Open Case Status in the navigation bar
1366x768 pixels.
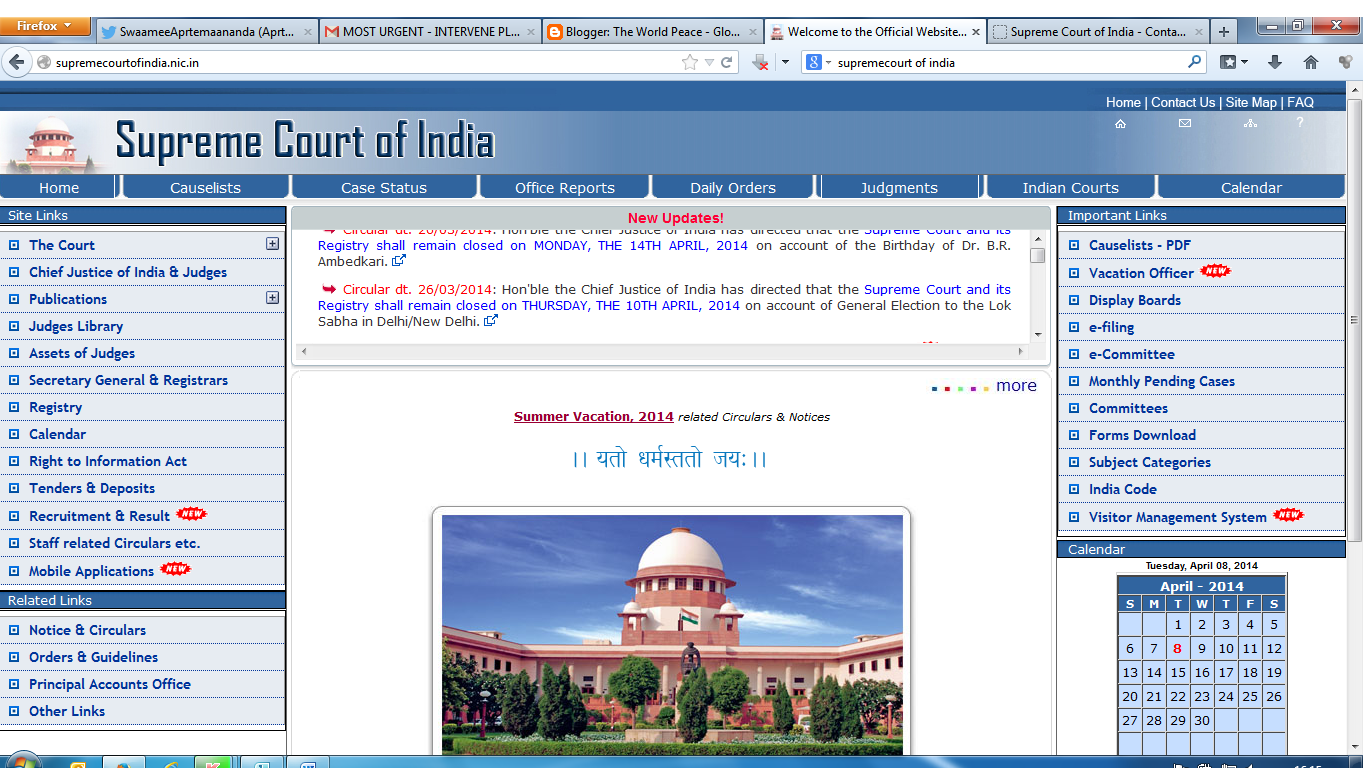[384, 187]
